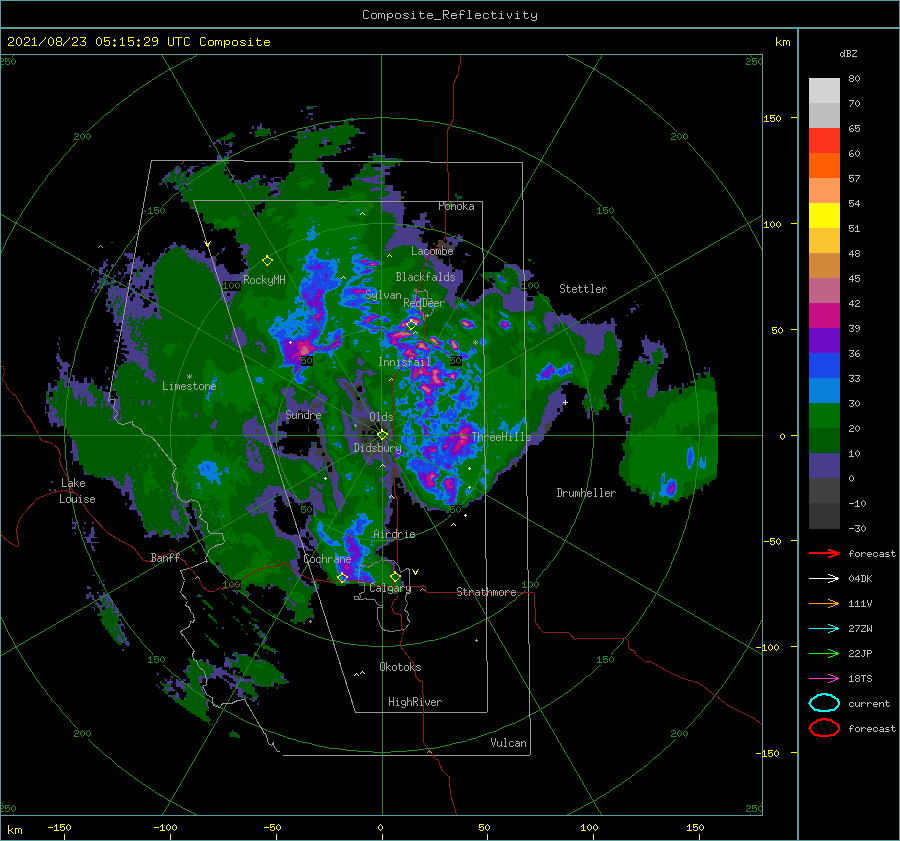Click the Okotoks town label
The image size is (900, 841).
click(400, 667)
